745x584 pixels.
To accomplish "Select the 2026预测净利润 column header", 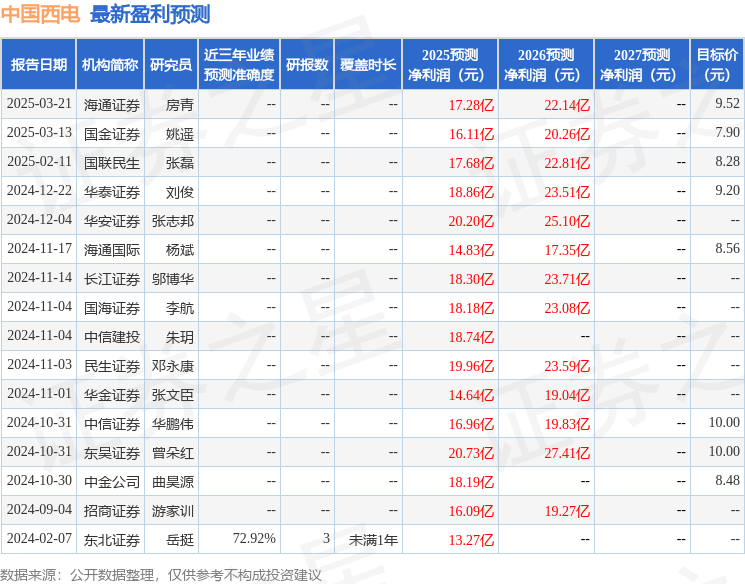I will (546, 65).
